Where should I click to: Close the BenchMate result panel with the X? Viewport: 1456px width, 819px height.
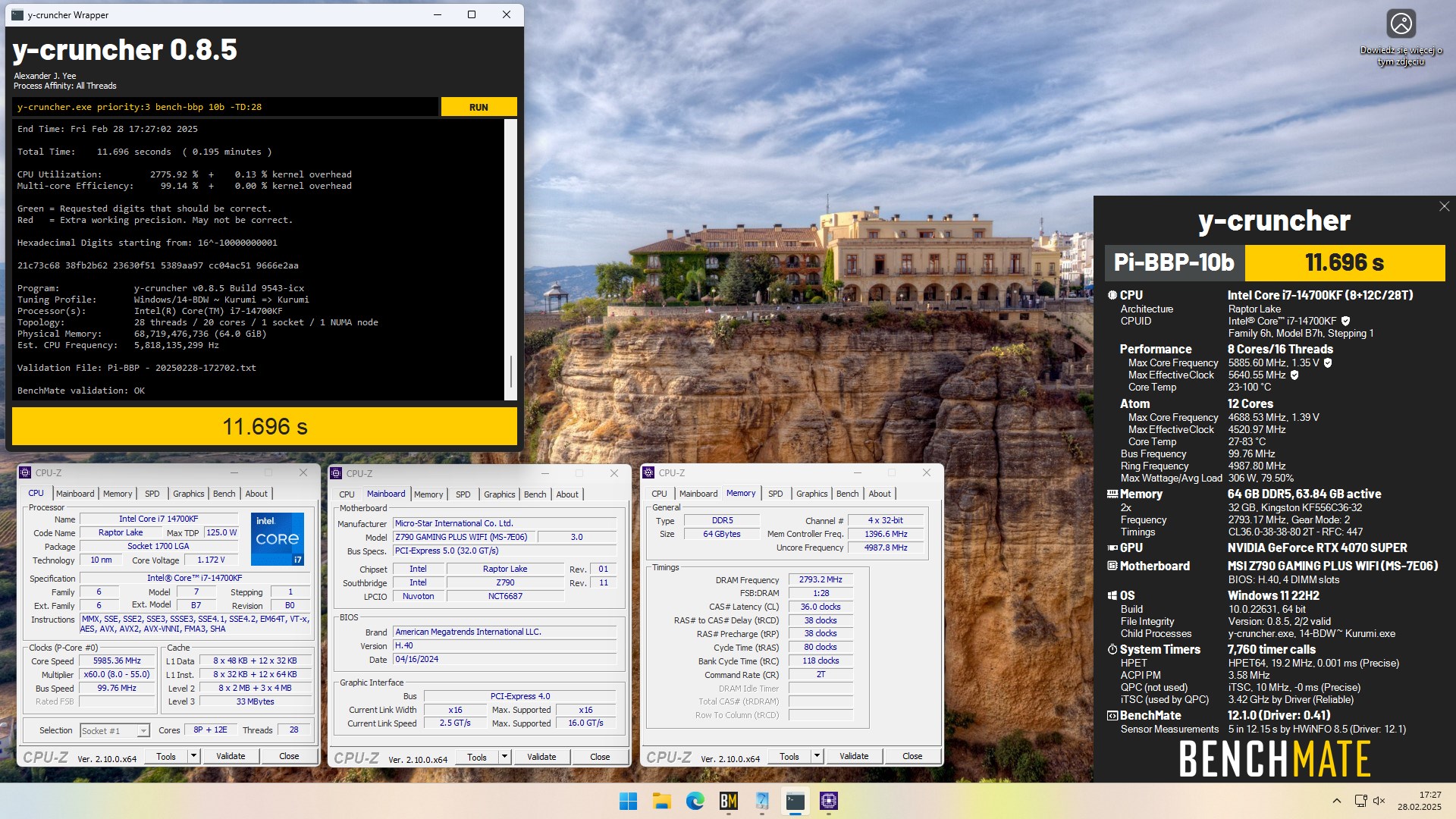pyautogui.click(x=1444, y=206)
